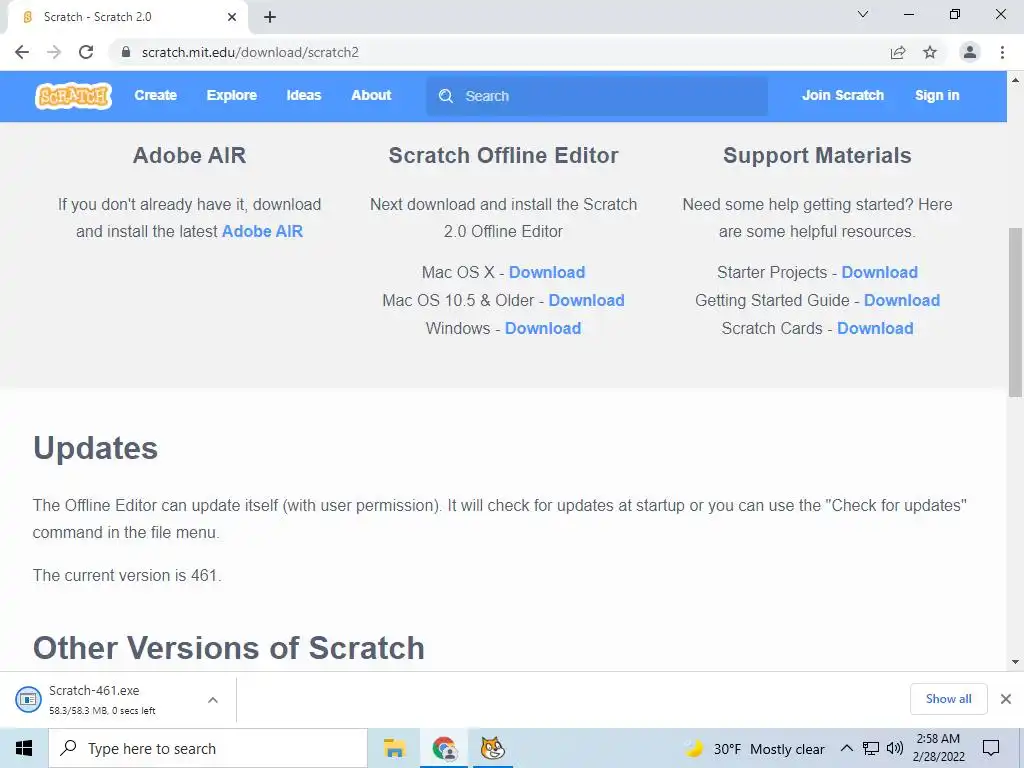This screenshot has width=1024, height=768.
Task: Open tab search dropdown arrow
Action: (863, 14)
